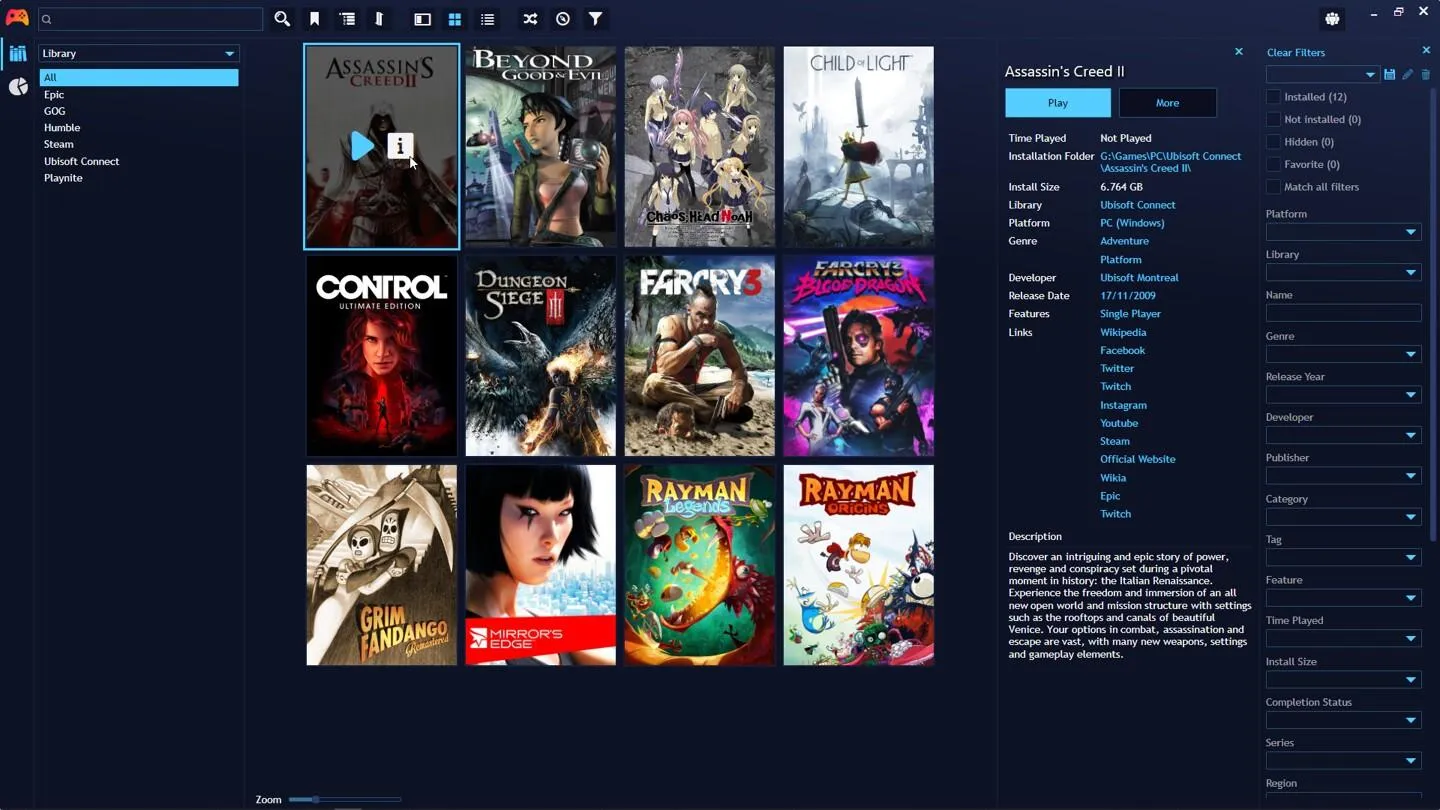Viewport: 1440px width, 810px height.
Task: Click the blue play icon on Assassin's Creed II
Action: click(x=362, y=146)
